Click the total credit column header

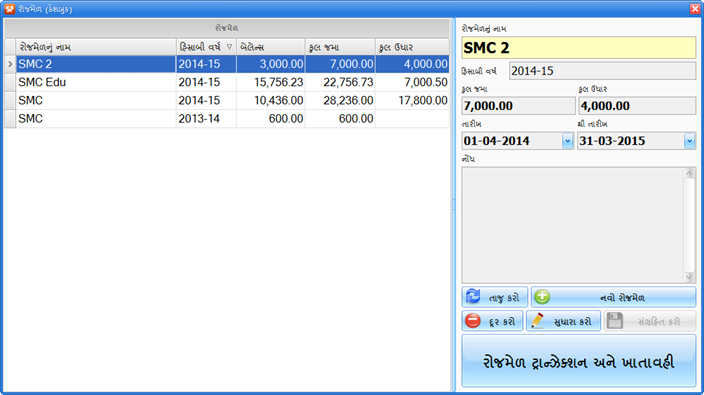[x=340, y=47]
